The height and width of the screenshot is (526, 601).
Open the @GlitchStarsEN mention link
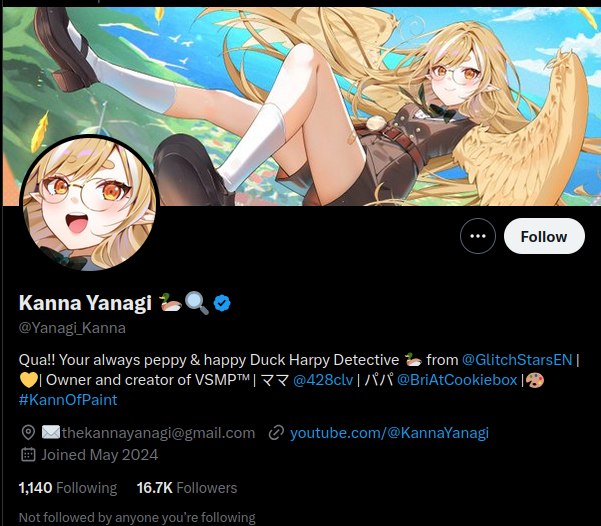(x=517, y=360)
